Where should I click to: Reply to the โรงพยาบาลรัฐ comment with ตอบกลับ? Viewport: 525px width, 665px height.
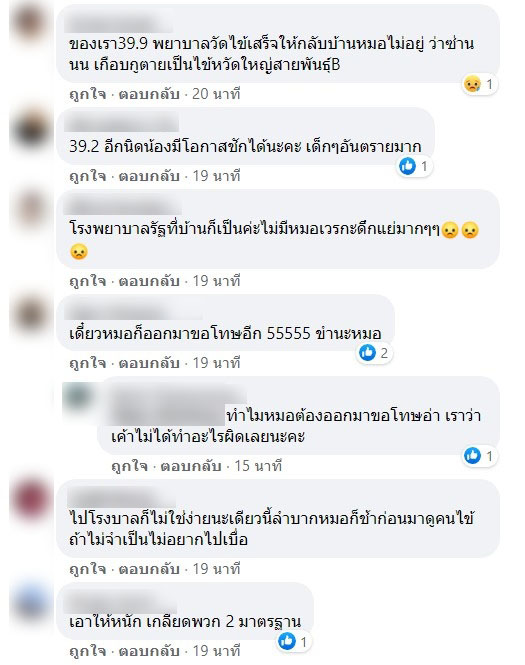149,281
